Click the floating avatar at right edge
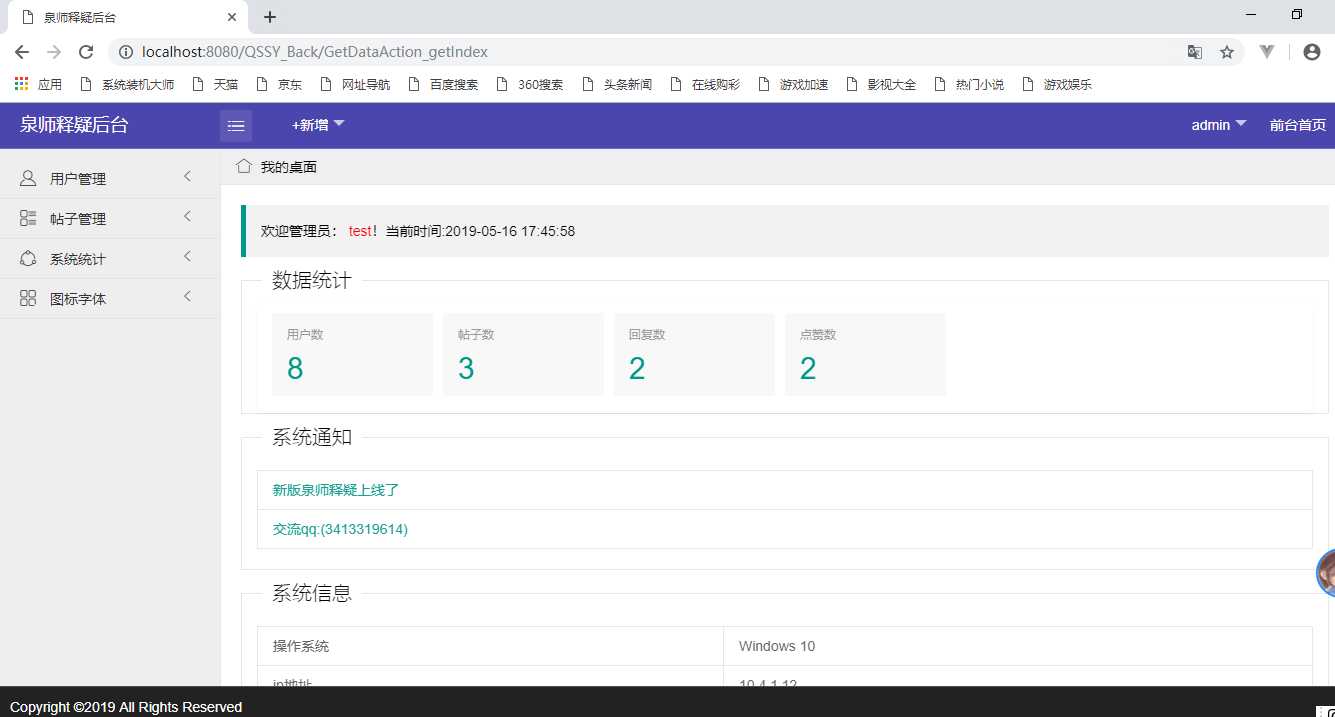Image resolution: width=1335 pixels, height=717 pixels. pos(1327,573)
